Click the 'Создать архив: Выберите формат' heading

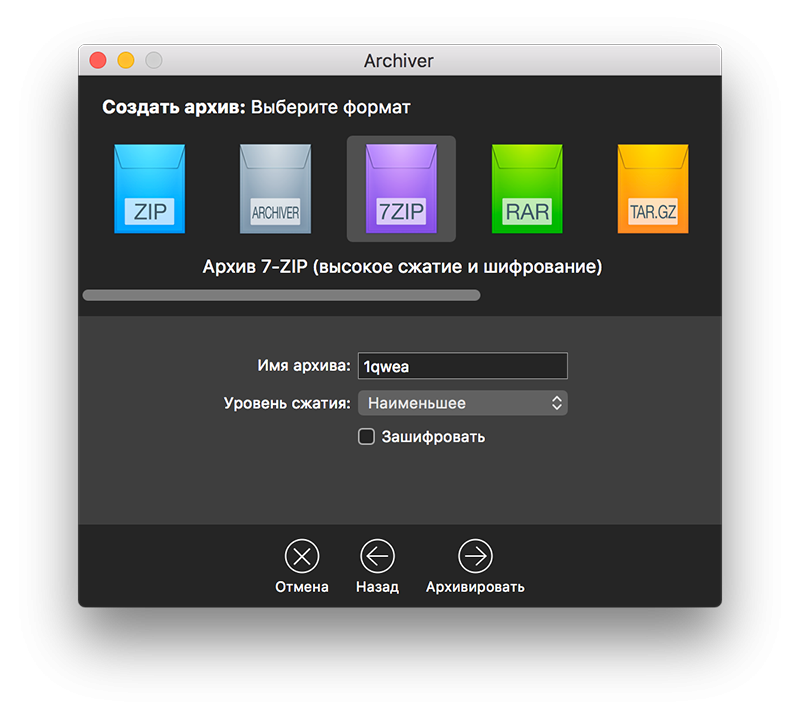[x=256, y=107]
